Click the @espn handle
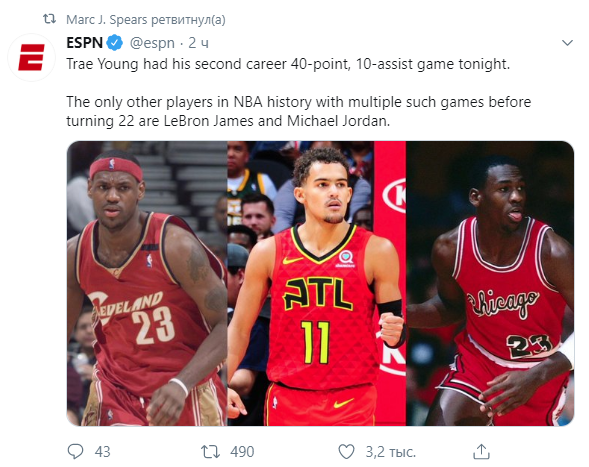589x467 pixels. point(152,43)
